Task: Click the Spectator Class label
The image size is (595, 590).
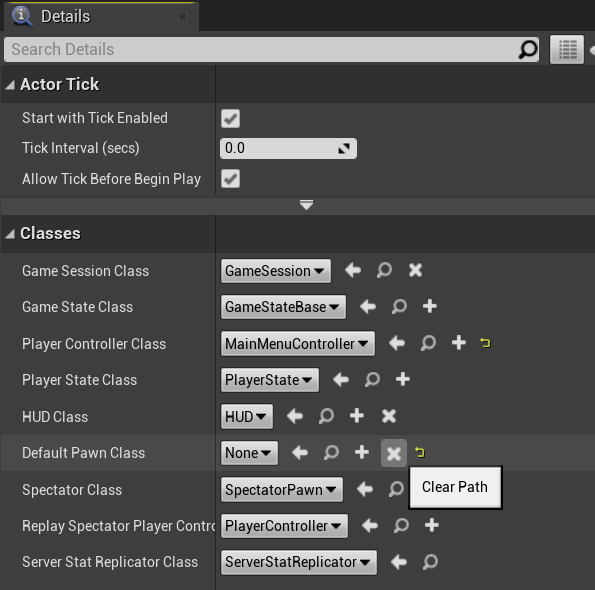Action: 72,490
